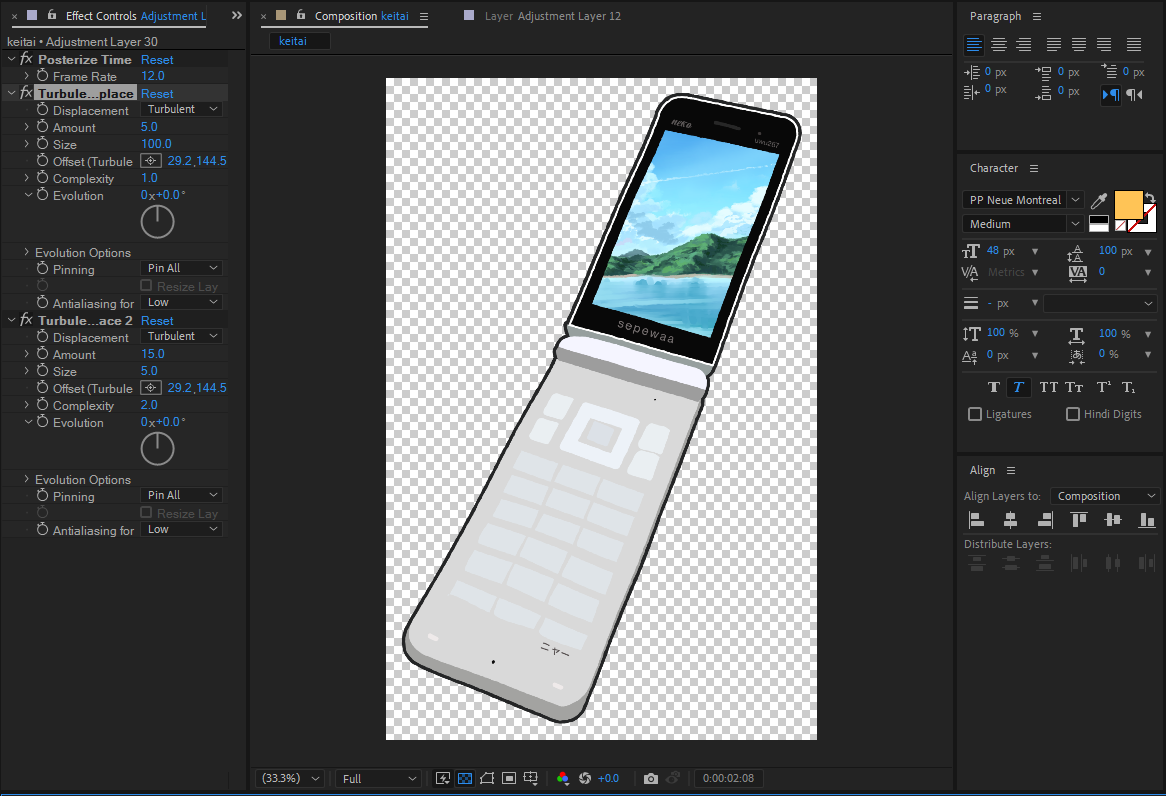The width and height of the screenshot is (1166, 796).
Task: Collapse the Posterize Time effect
Action: click(x=11, y=60)
